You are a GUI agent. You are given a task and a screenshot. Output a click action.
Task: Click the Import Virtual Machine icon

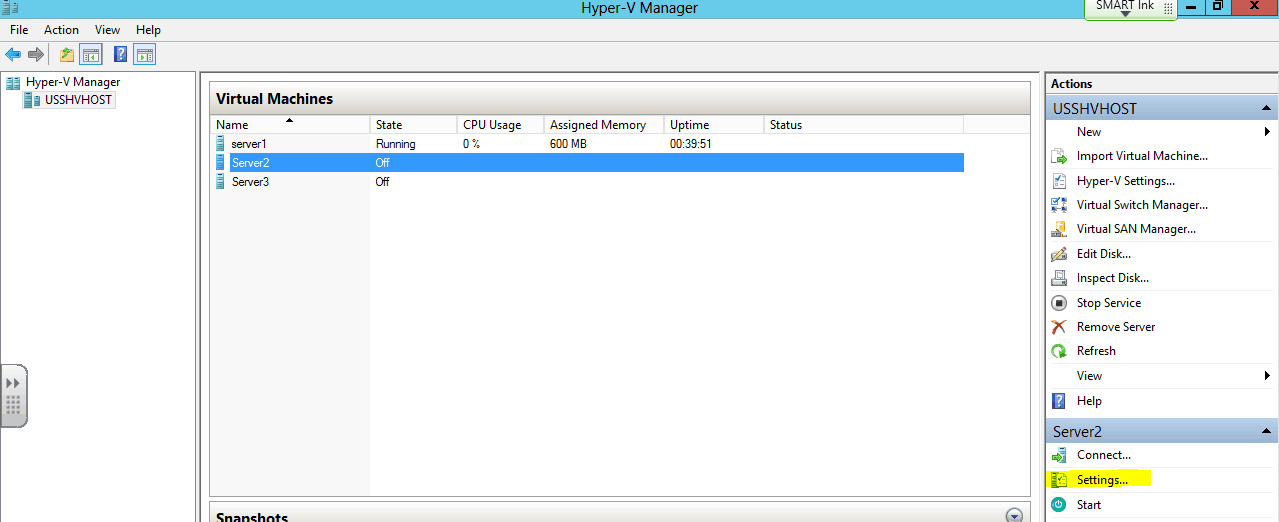coord(1059,157)
